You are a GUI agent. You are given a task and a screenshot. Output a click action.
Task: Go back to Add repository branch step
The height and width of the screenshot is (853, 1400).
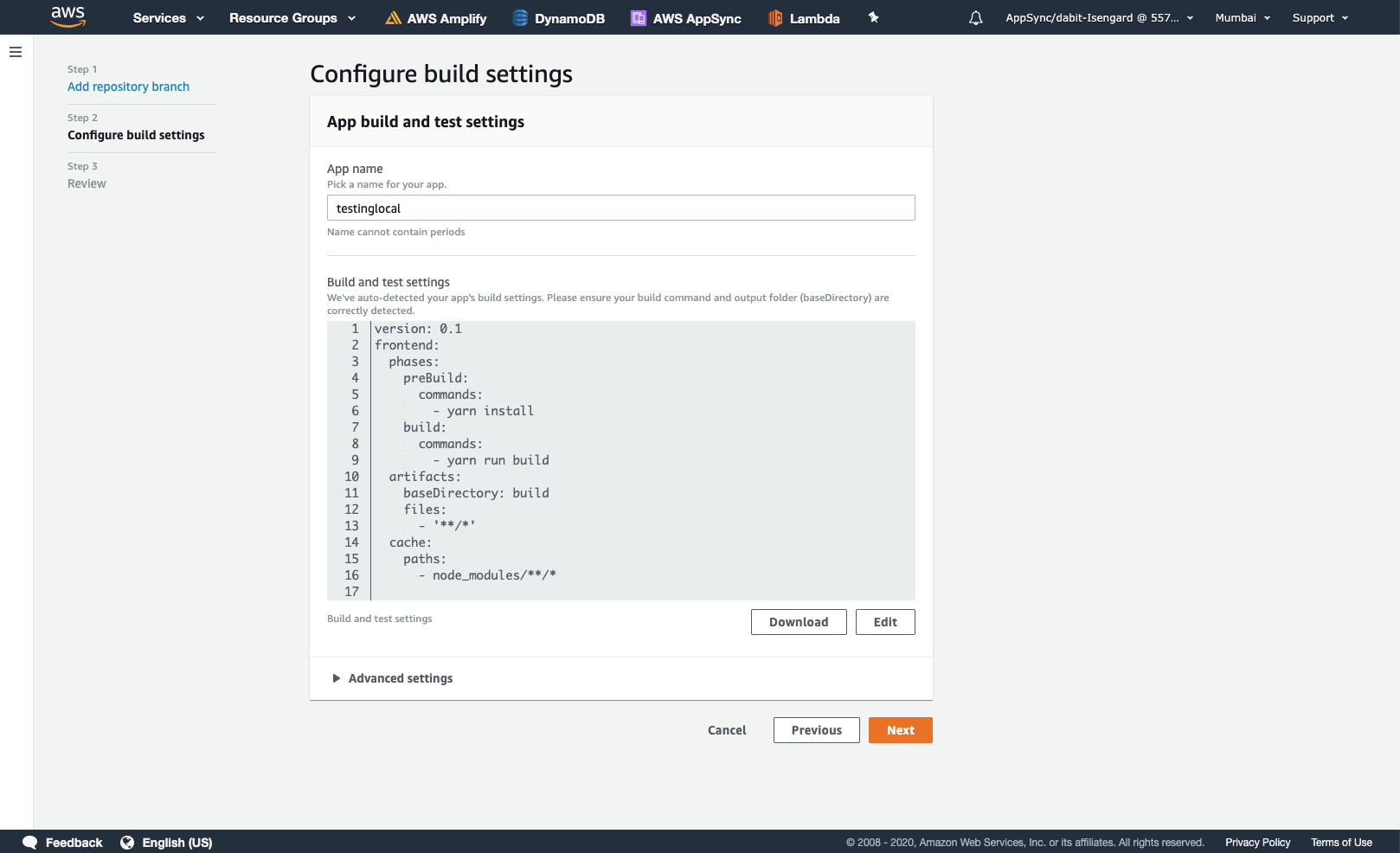tap(128, 87)
